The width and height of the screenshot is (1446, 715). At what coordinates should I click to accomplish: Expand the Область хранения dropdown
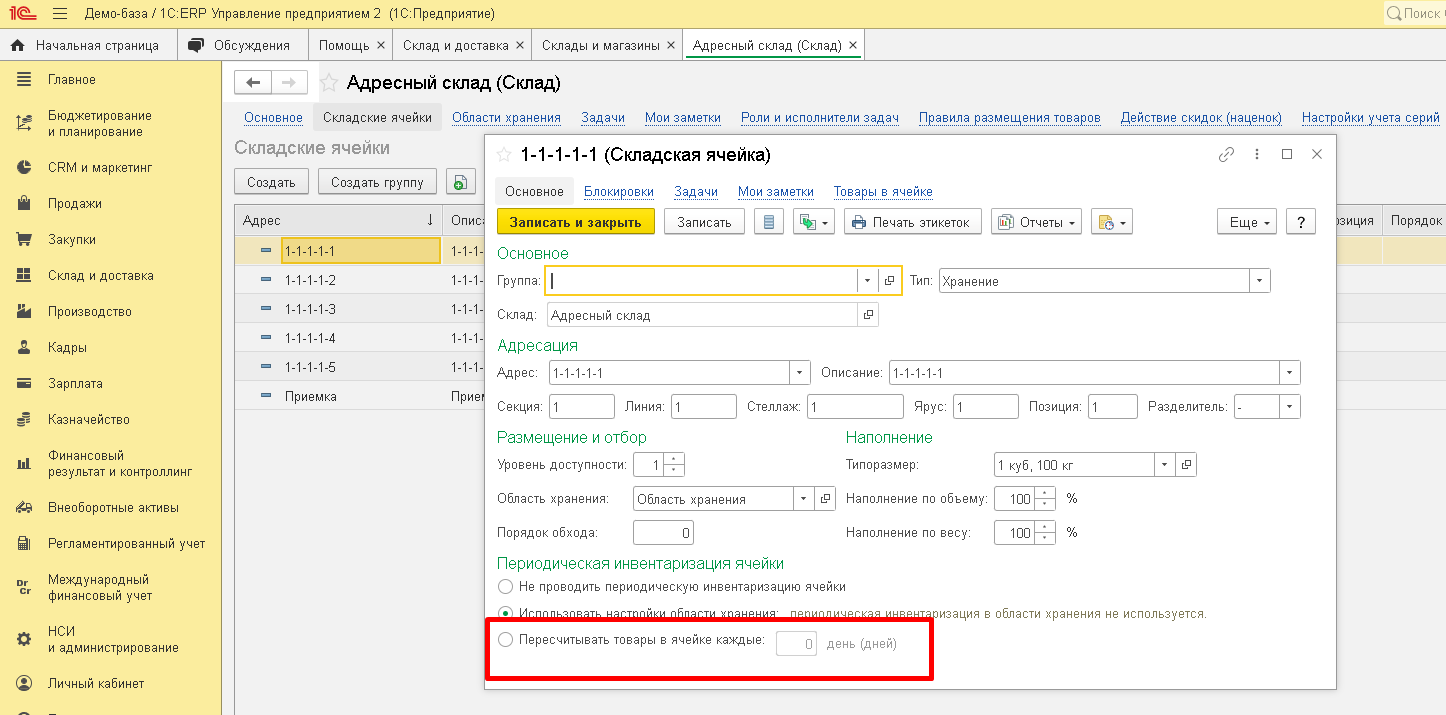click(x=804, y=499)
